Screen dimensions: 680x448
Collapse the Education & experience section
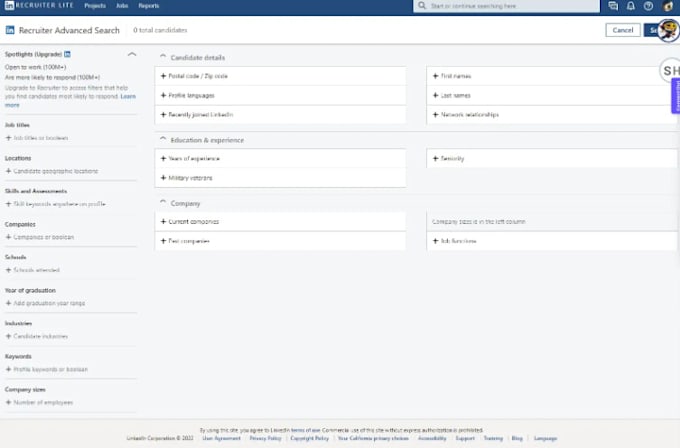point(163,139)
